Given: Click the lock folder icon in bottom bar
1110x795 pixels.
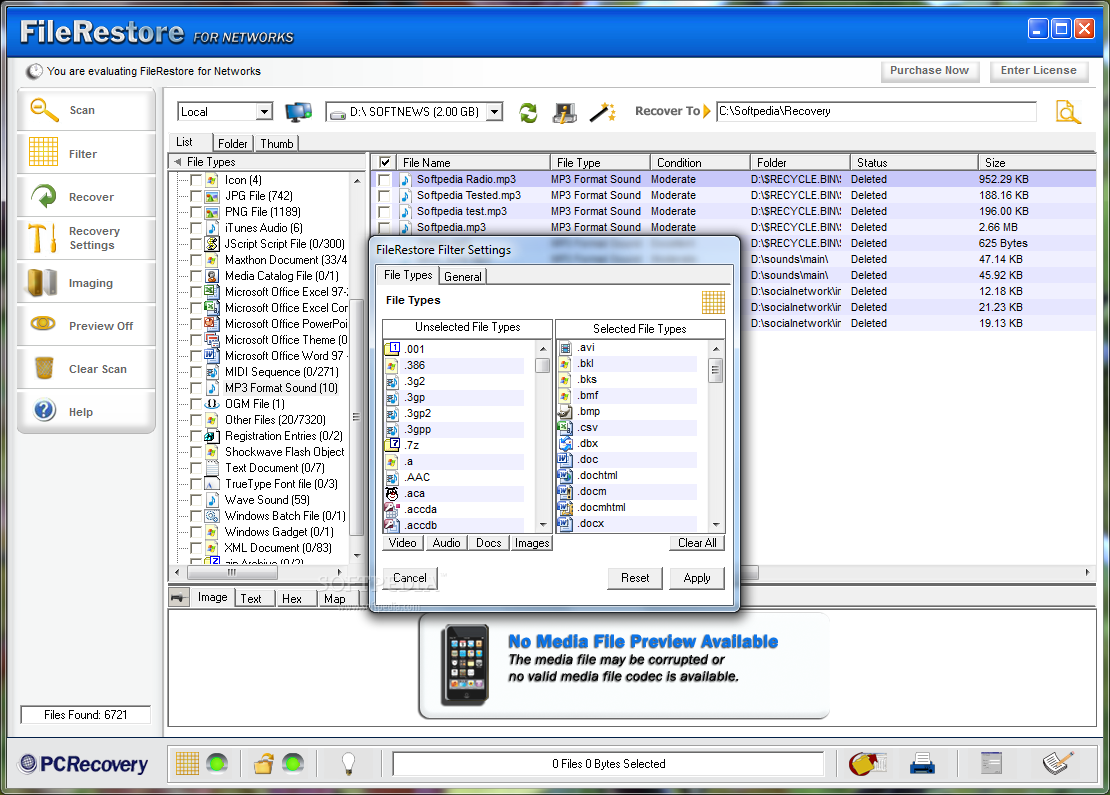Looking at the screenshot, I should [x=263, y=763].
